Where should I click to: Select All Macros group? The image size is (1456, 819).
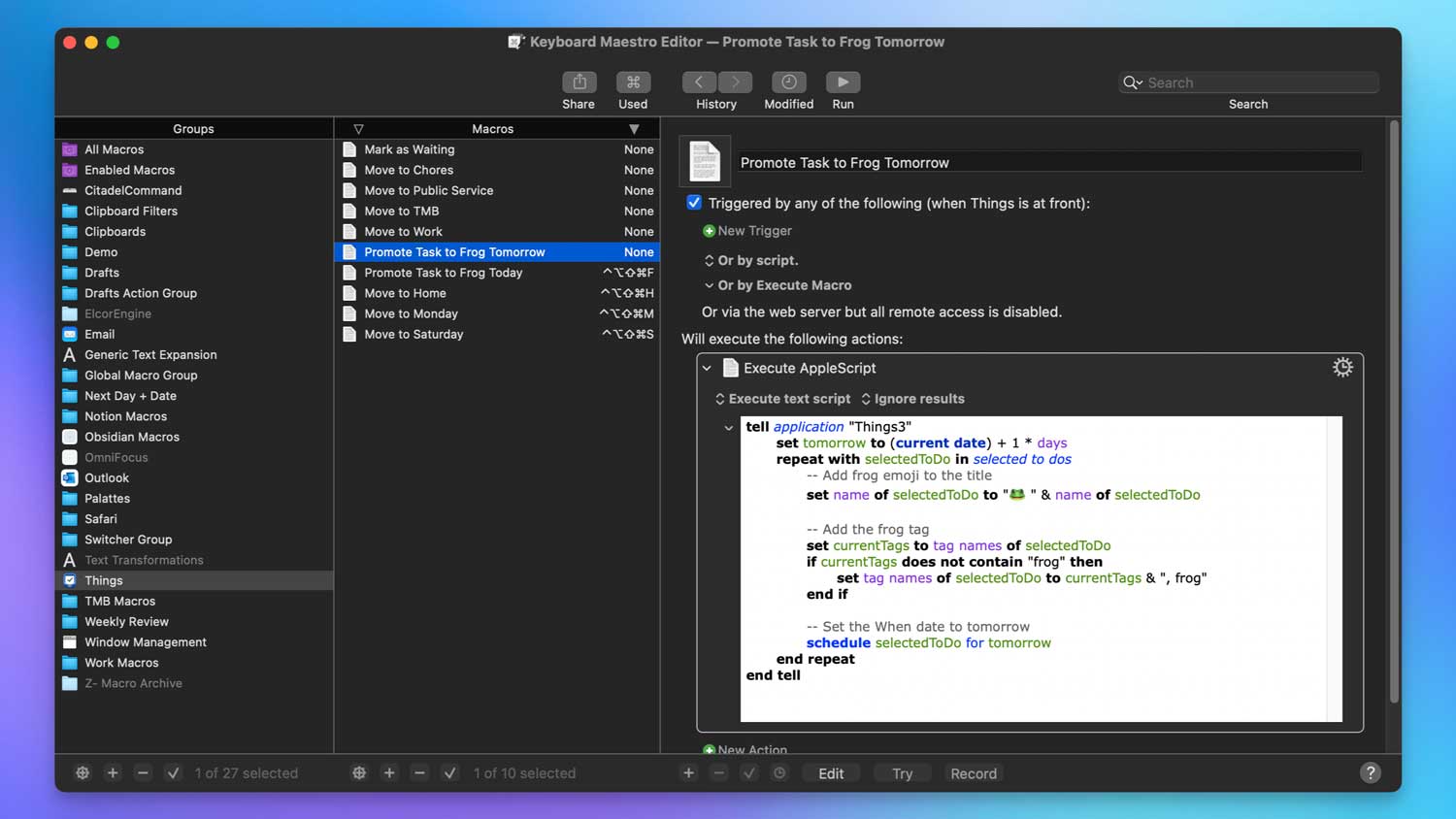194,149
